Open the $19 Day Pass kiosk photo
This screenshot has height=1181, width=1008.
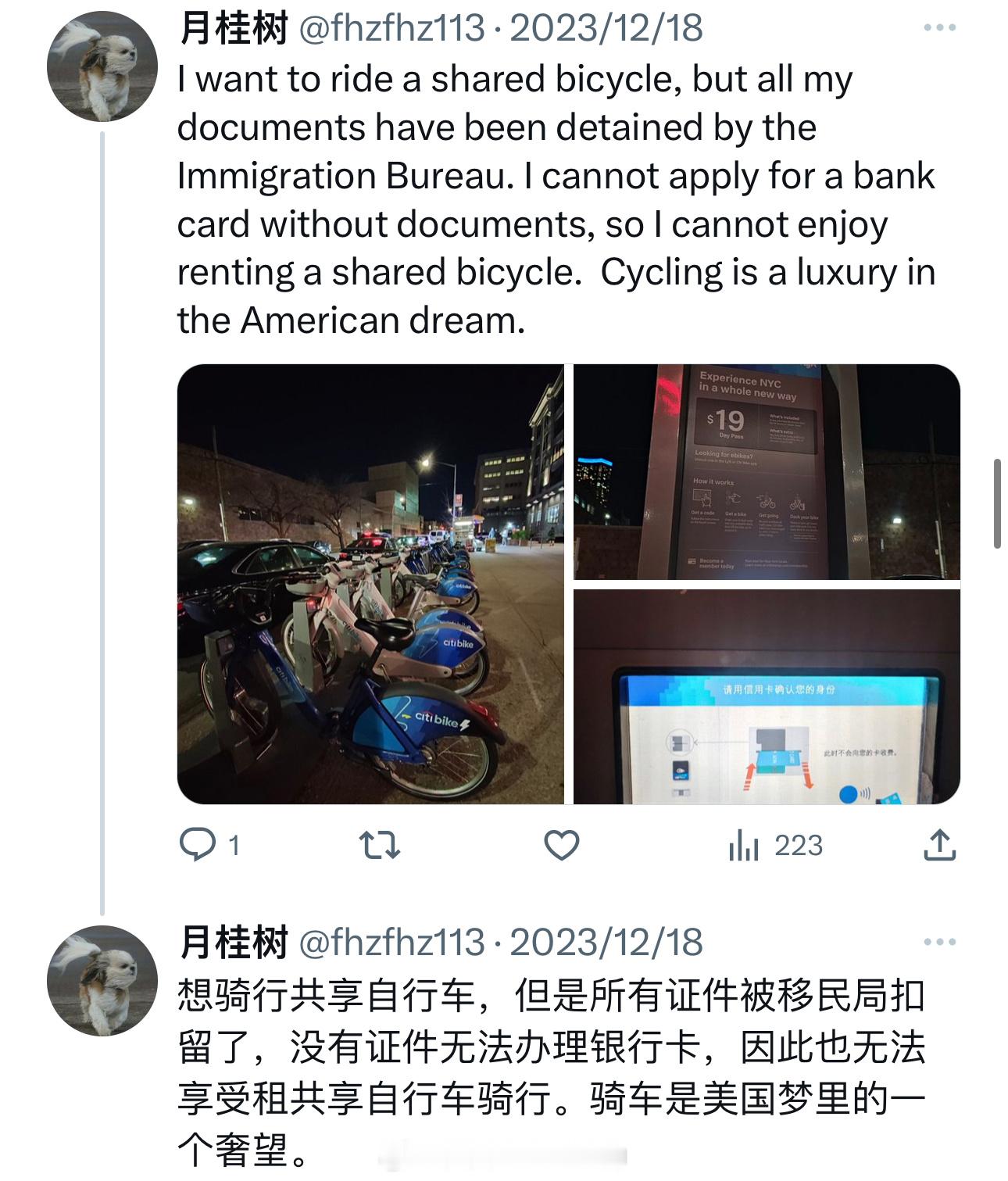click(767, 472)
